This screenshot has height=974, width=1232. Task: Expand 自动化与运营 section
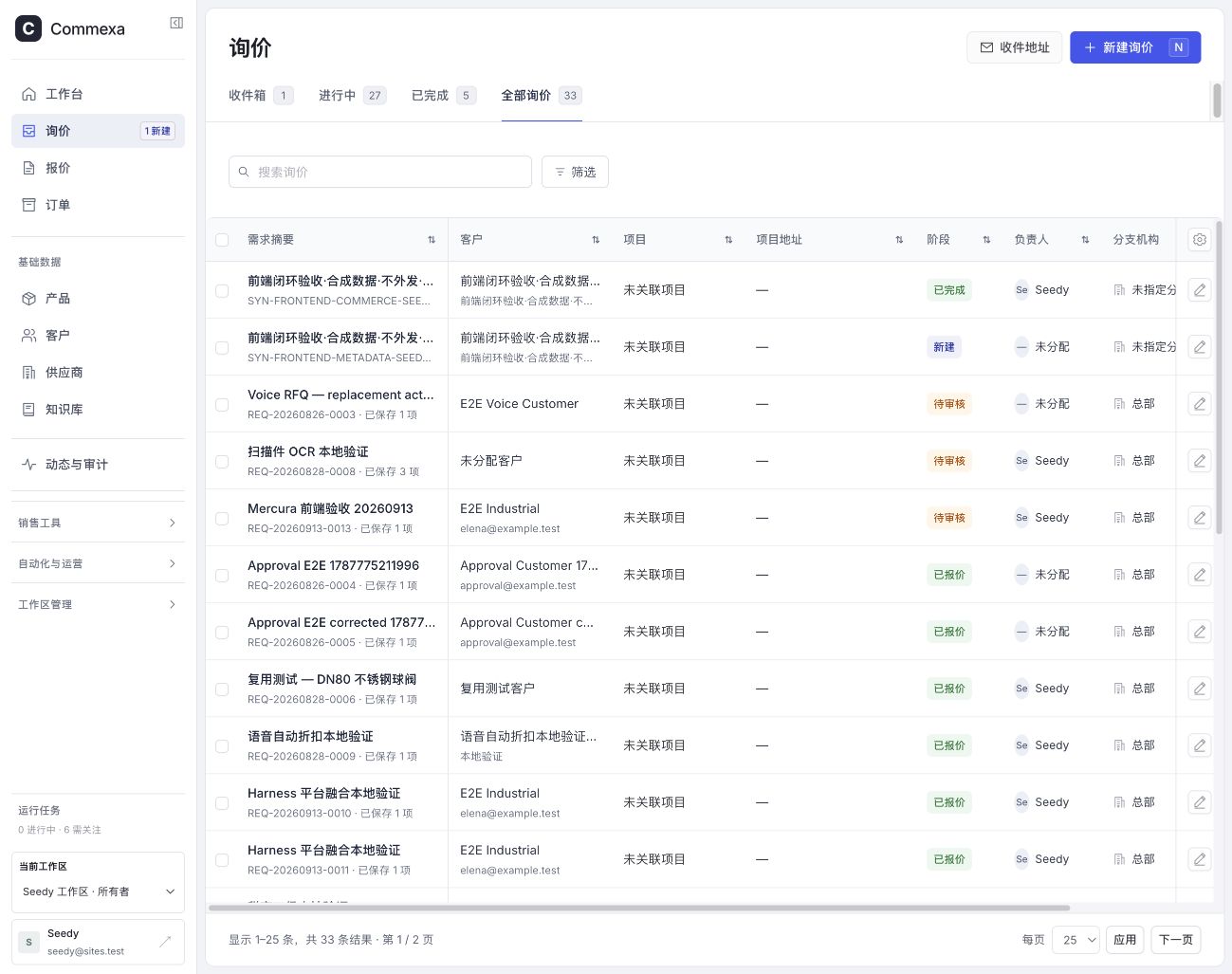[x=98, y=563]
